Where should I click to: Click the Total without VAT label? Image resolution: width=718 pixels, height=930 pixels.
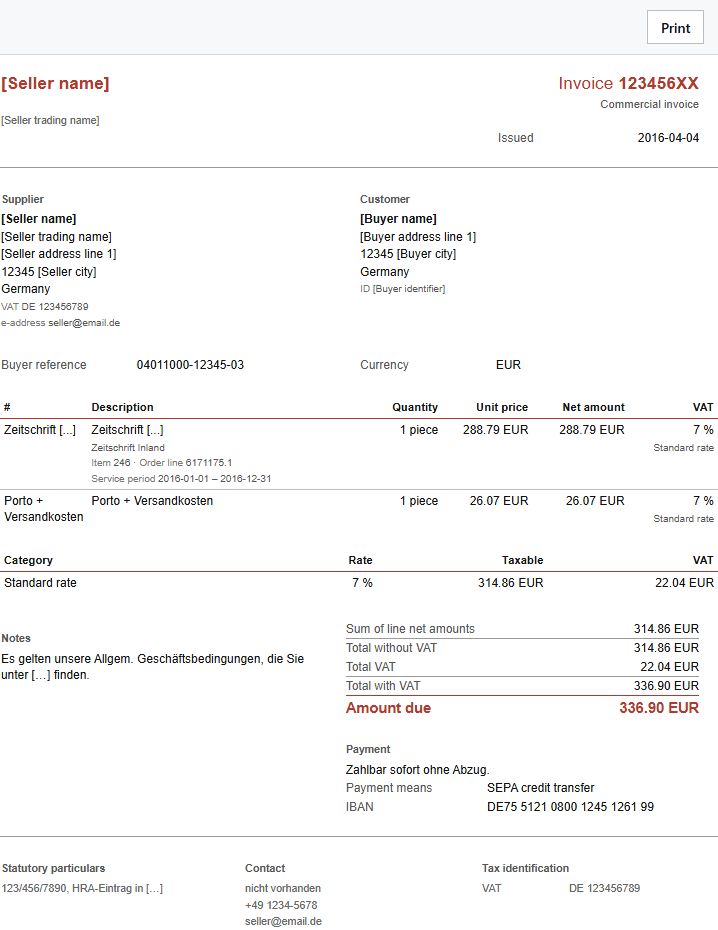(391, 648)
